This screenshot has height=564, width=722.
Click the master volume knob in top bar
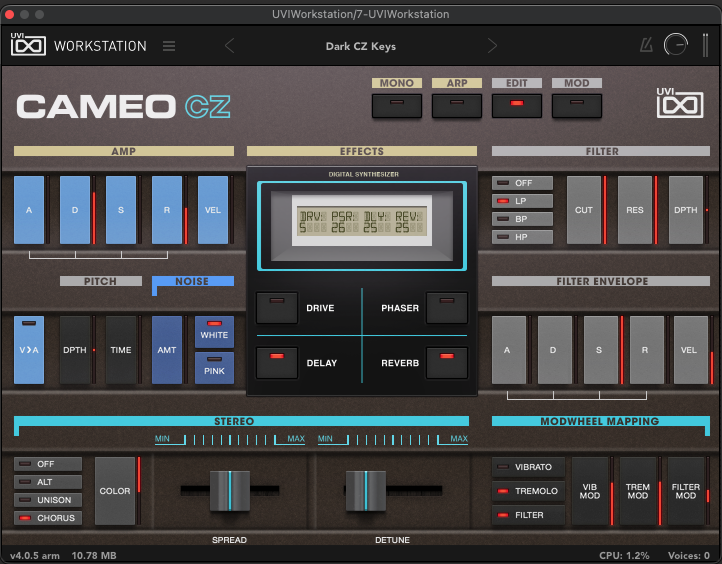[x=675, y=45]
